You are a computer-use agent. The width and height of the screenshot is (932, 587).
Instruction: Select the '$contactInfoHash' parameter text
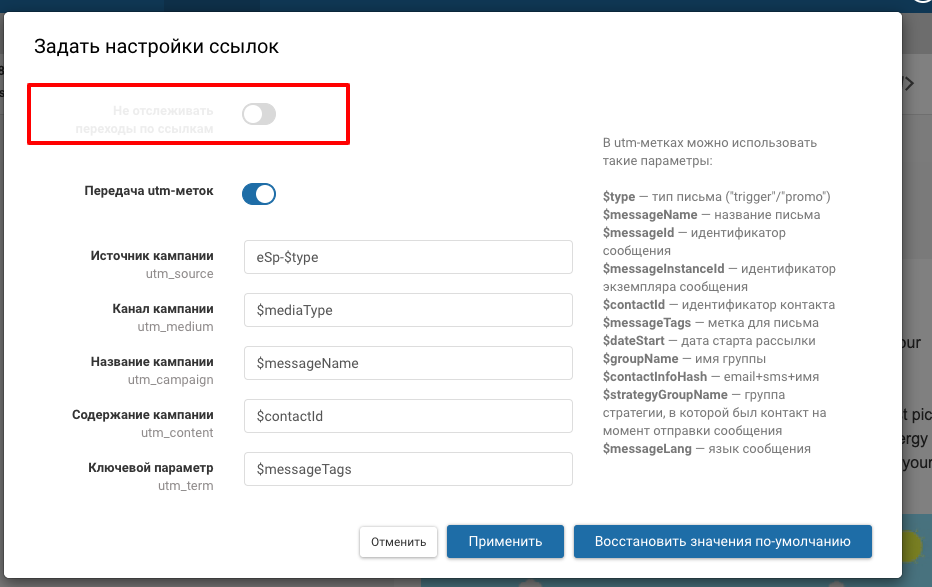(x=655, y=377)
